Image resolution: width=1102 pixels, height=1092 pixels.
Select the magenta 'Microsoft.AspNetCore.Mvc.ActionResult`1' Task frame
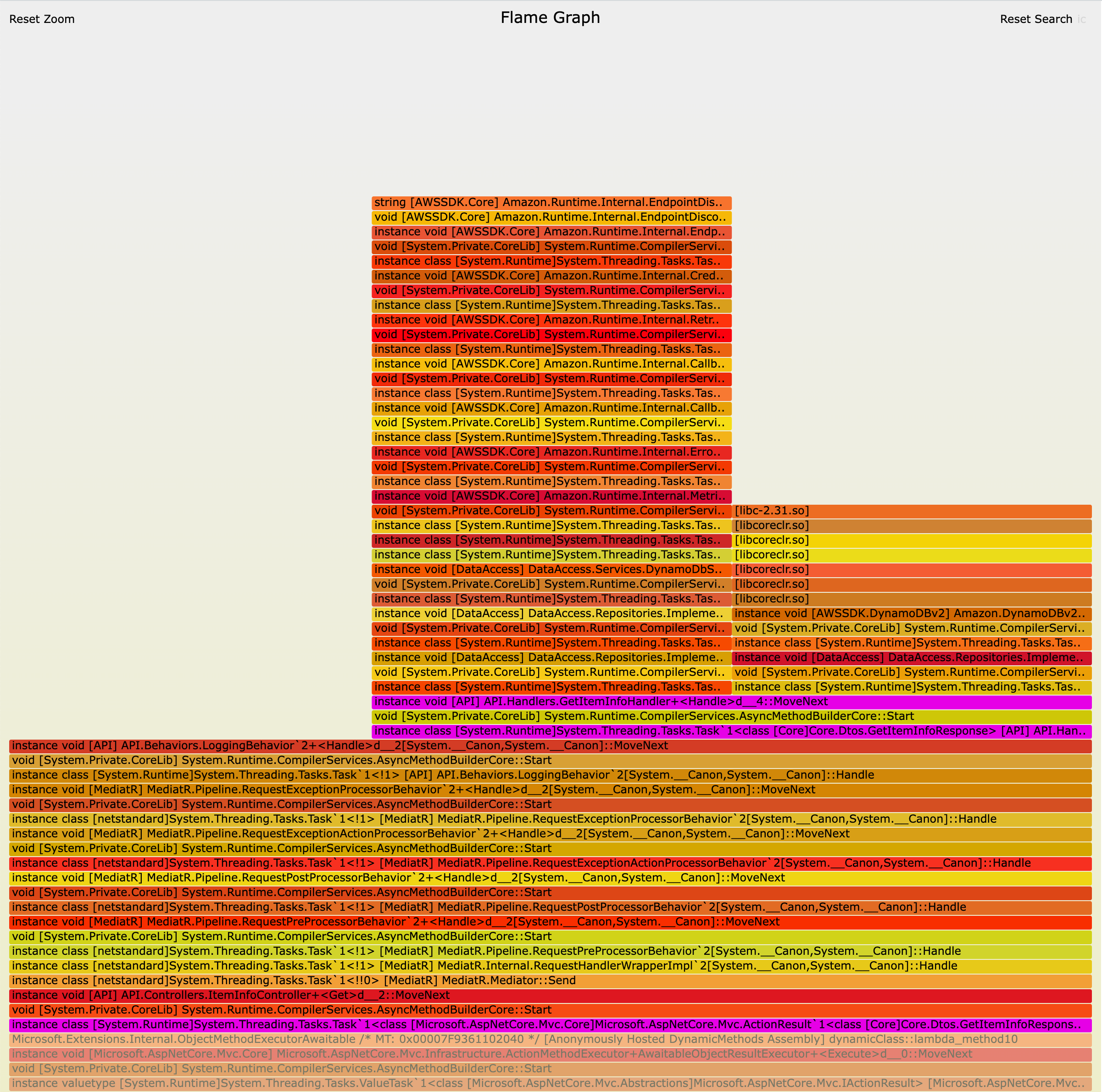point(551,1025)
